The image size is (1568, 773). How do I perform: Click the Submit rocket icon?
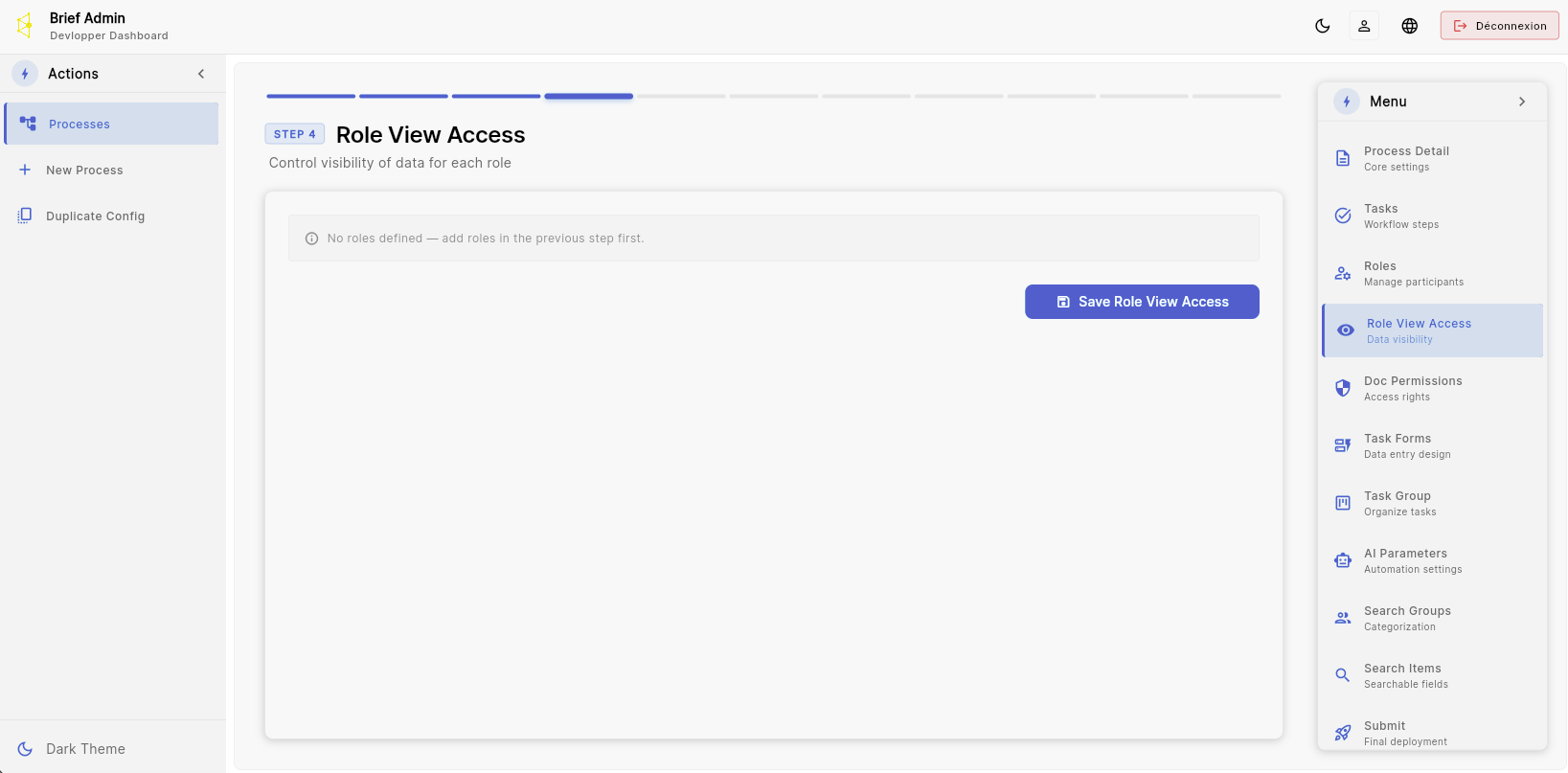click(1343, 733)
